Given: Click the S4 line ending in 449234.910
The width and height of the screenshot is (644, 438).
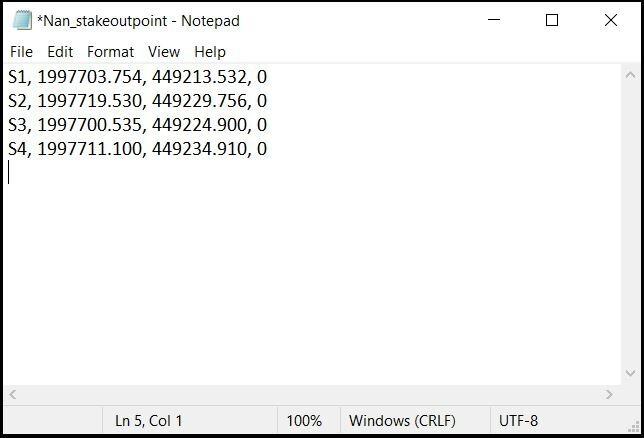Looking at the screenshot, I should click(137, 149).
